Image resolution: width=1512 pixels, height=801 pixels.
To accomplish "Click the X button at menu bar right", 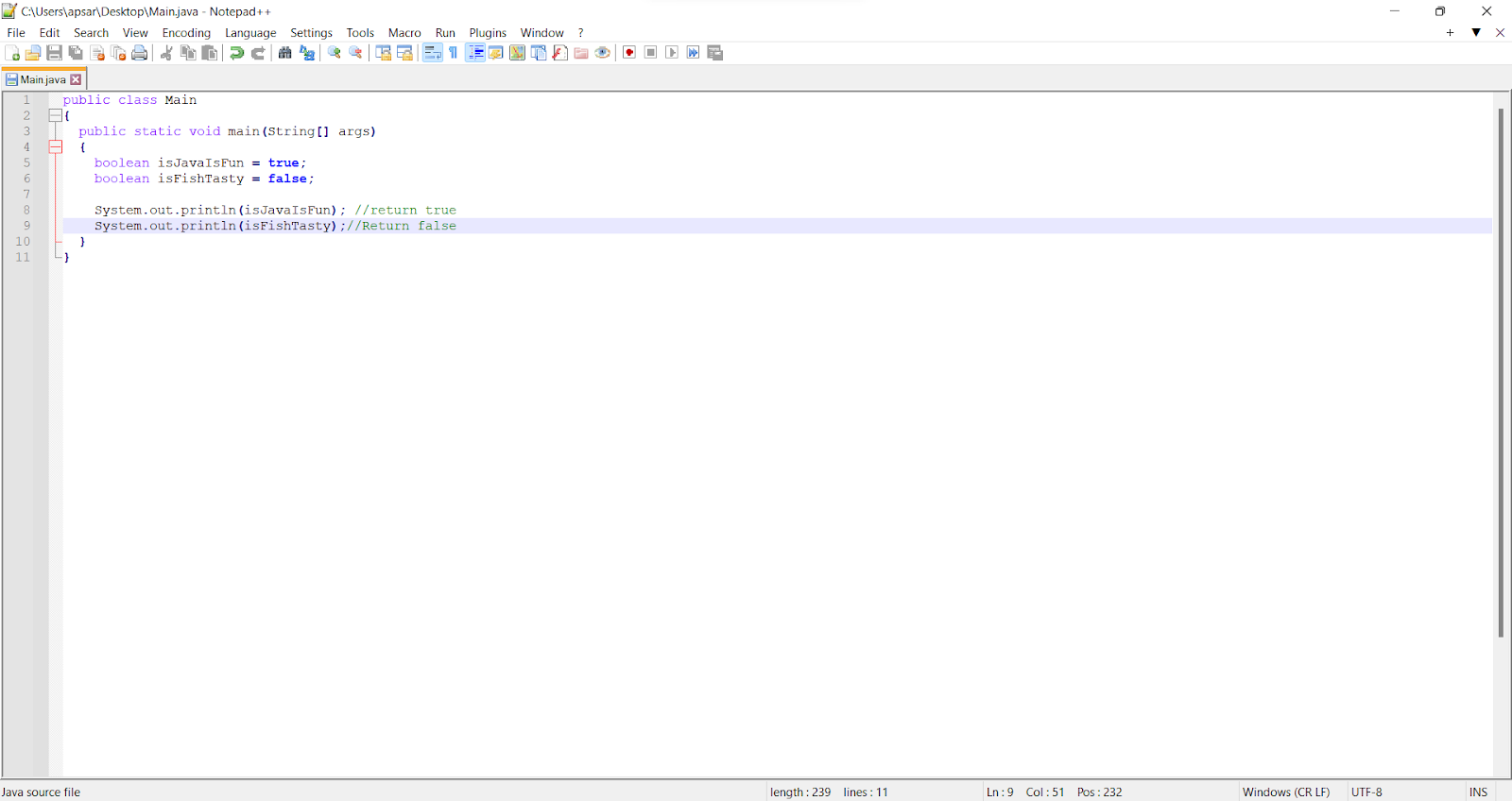I will pyautogui.click(x=1500, y=33).
